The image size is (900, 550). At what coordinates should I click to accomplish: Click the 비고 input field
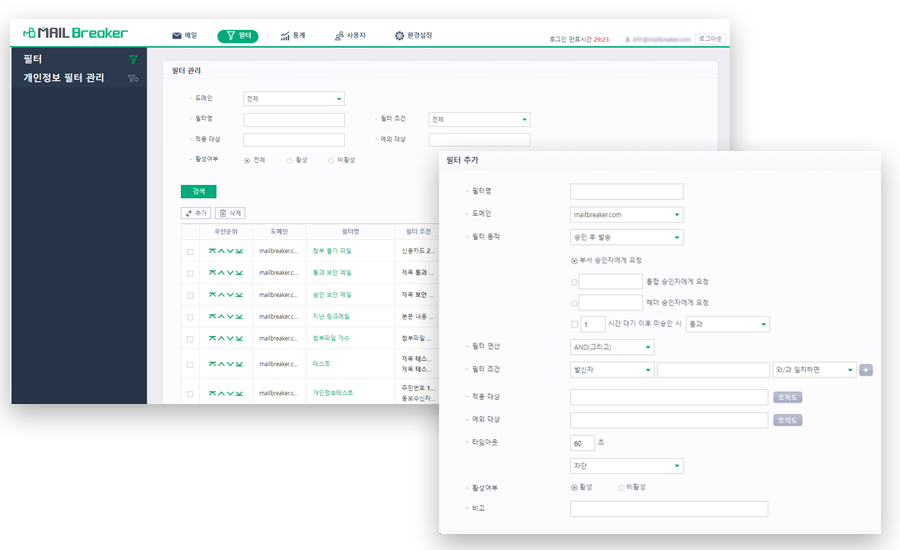[x=669, y=509]
